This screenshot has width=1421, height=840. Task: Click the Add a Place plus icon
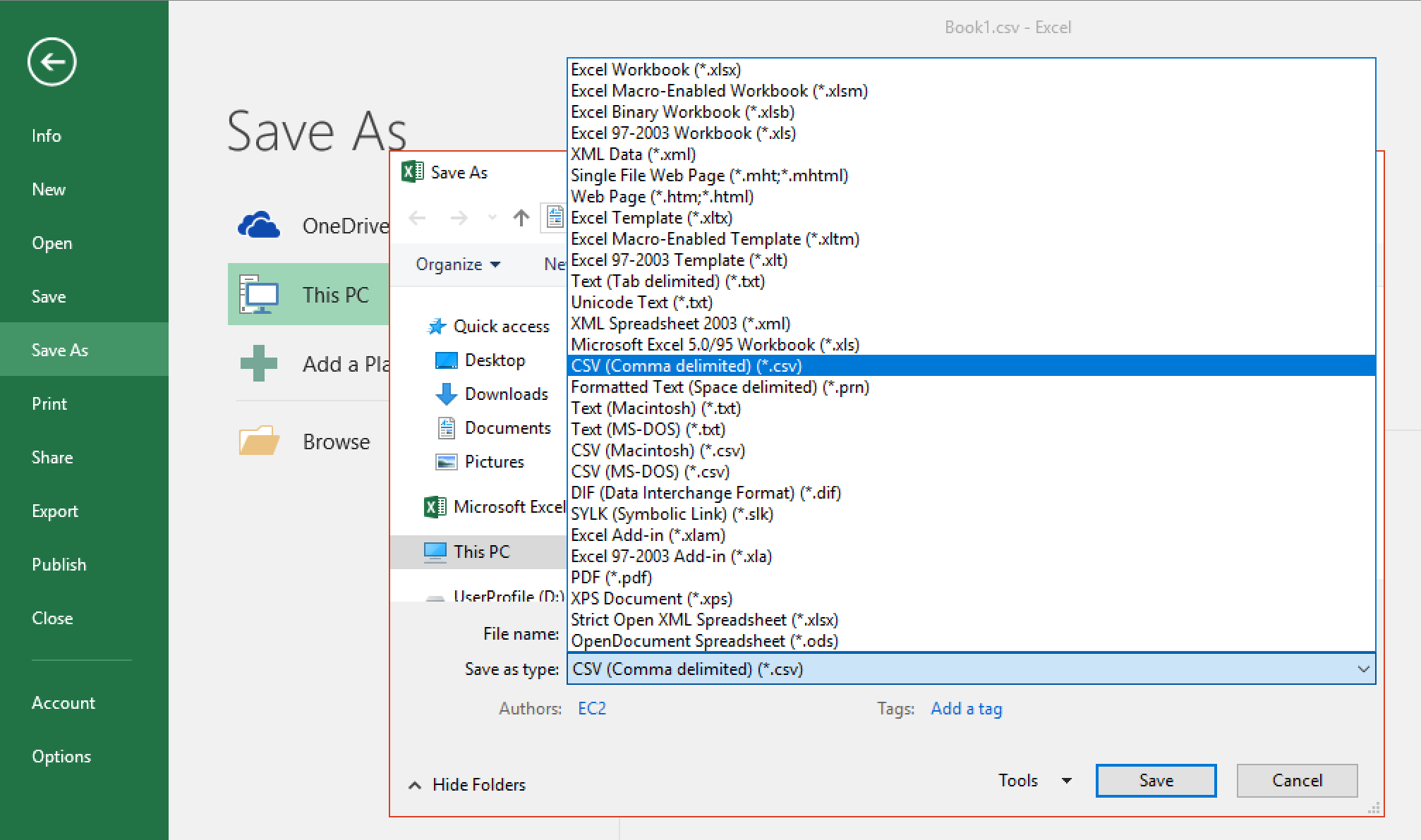259,363
